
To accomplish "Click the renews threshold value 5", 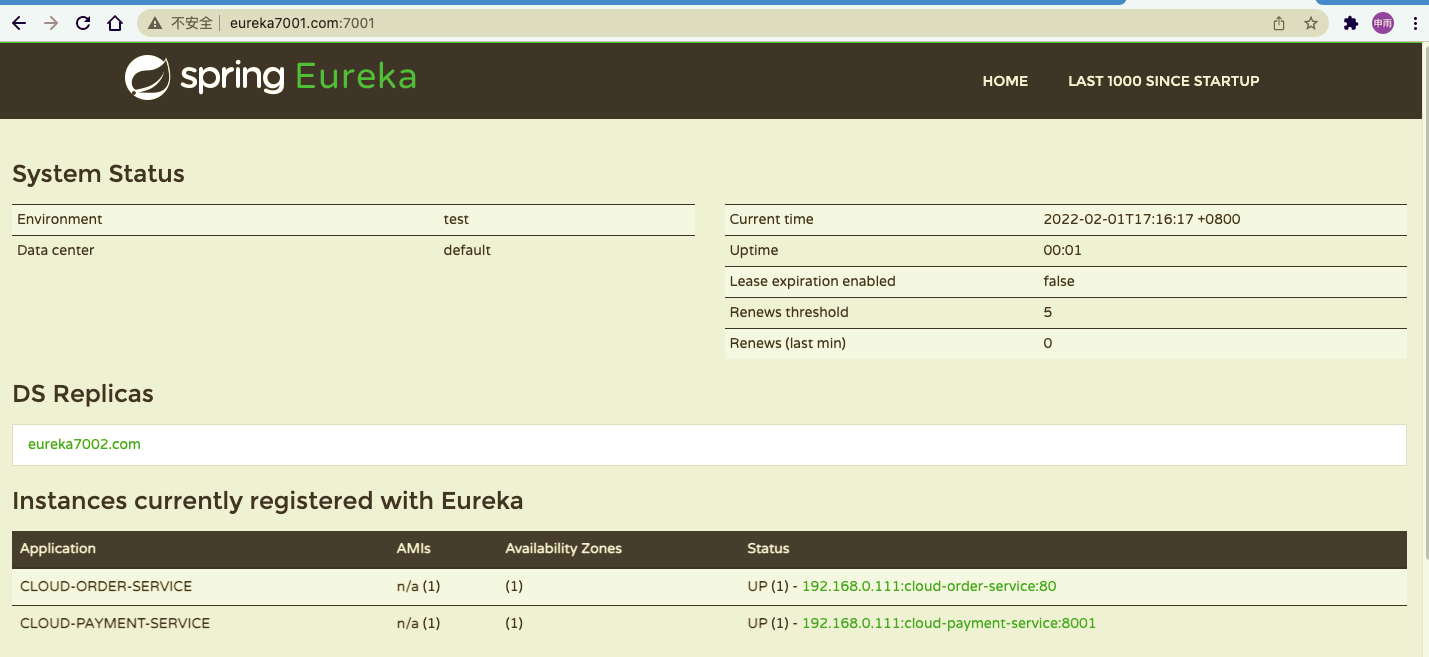I will [x=1048, y=312].
